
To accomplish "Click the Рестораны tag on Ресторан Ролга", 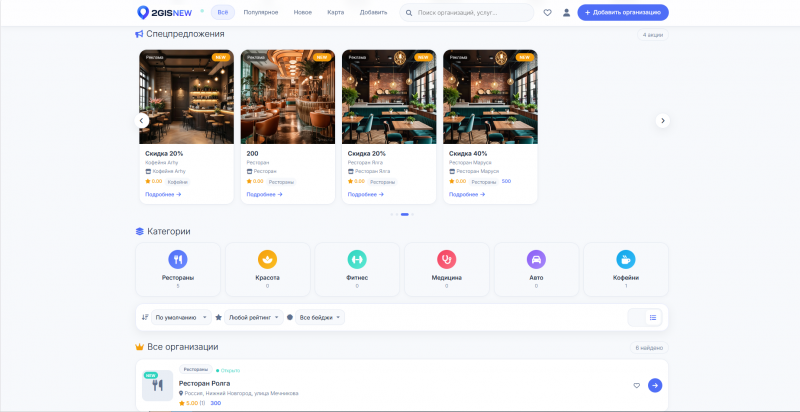I will point(195,369).
